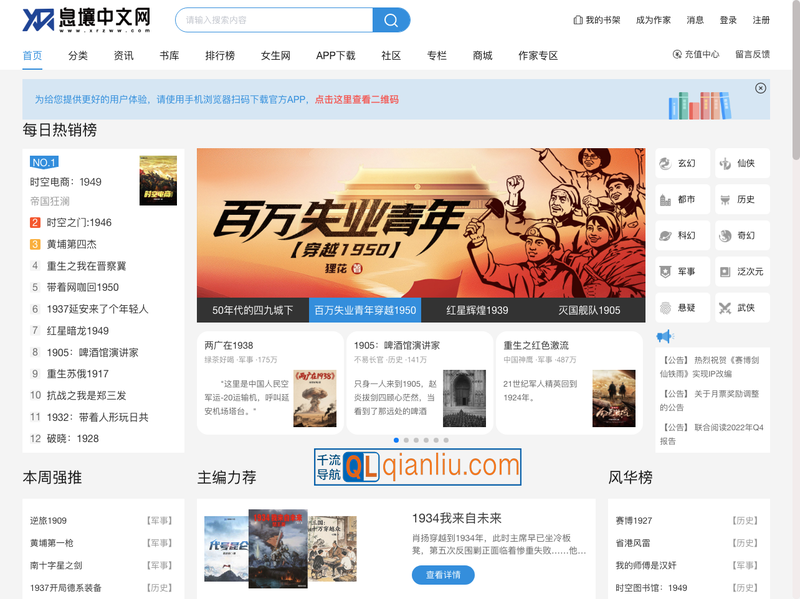The height and width of the screenshot is (599, 800).
Task: Click the 军事 shield genre icon
Action: coord(665,270)
